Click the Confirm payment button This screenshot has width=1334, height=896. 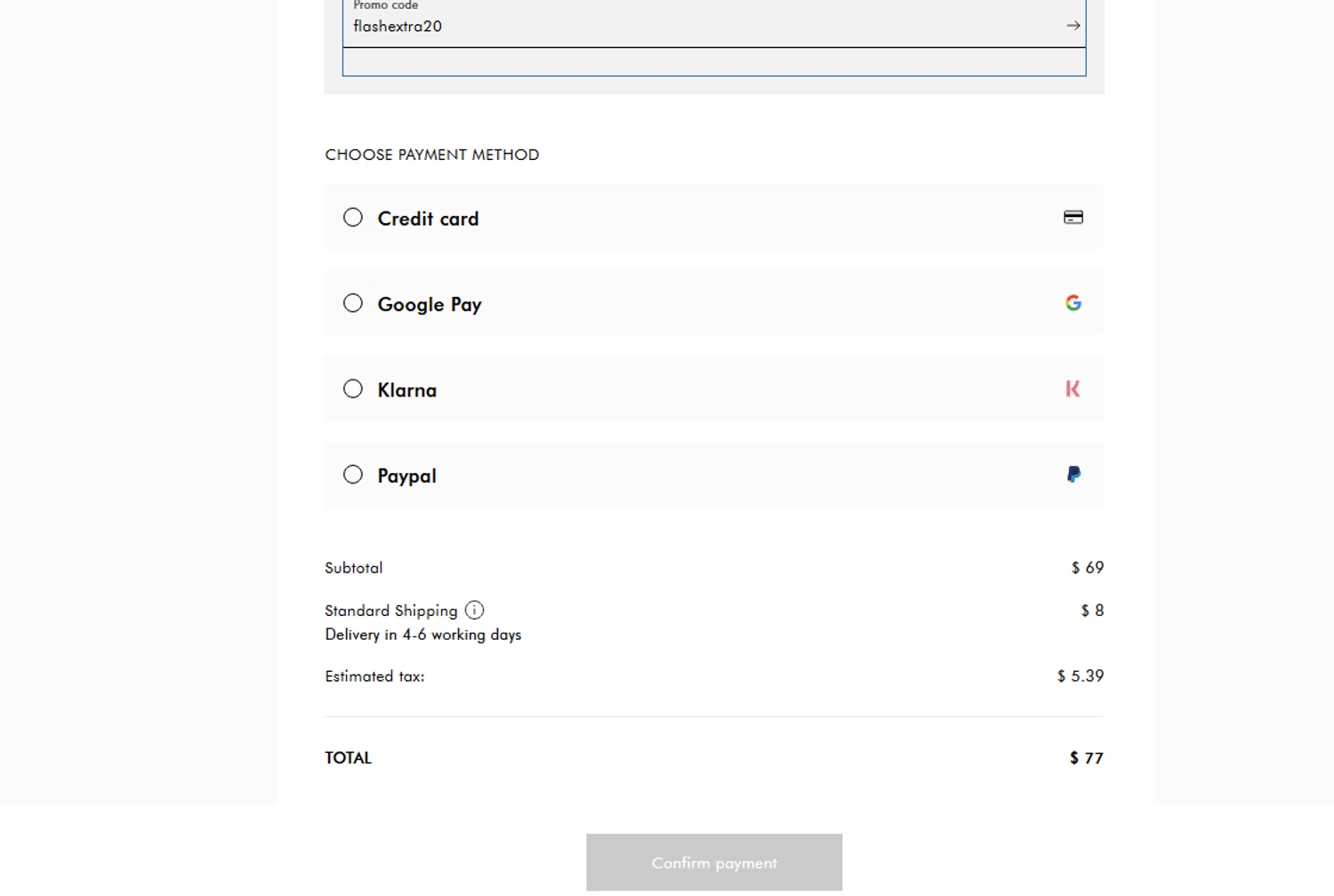(x=714, y=862)
